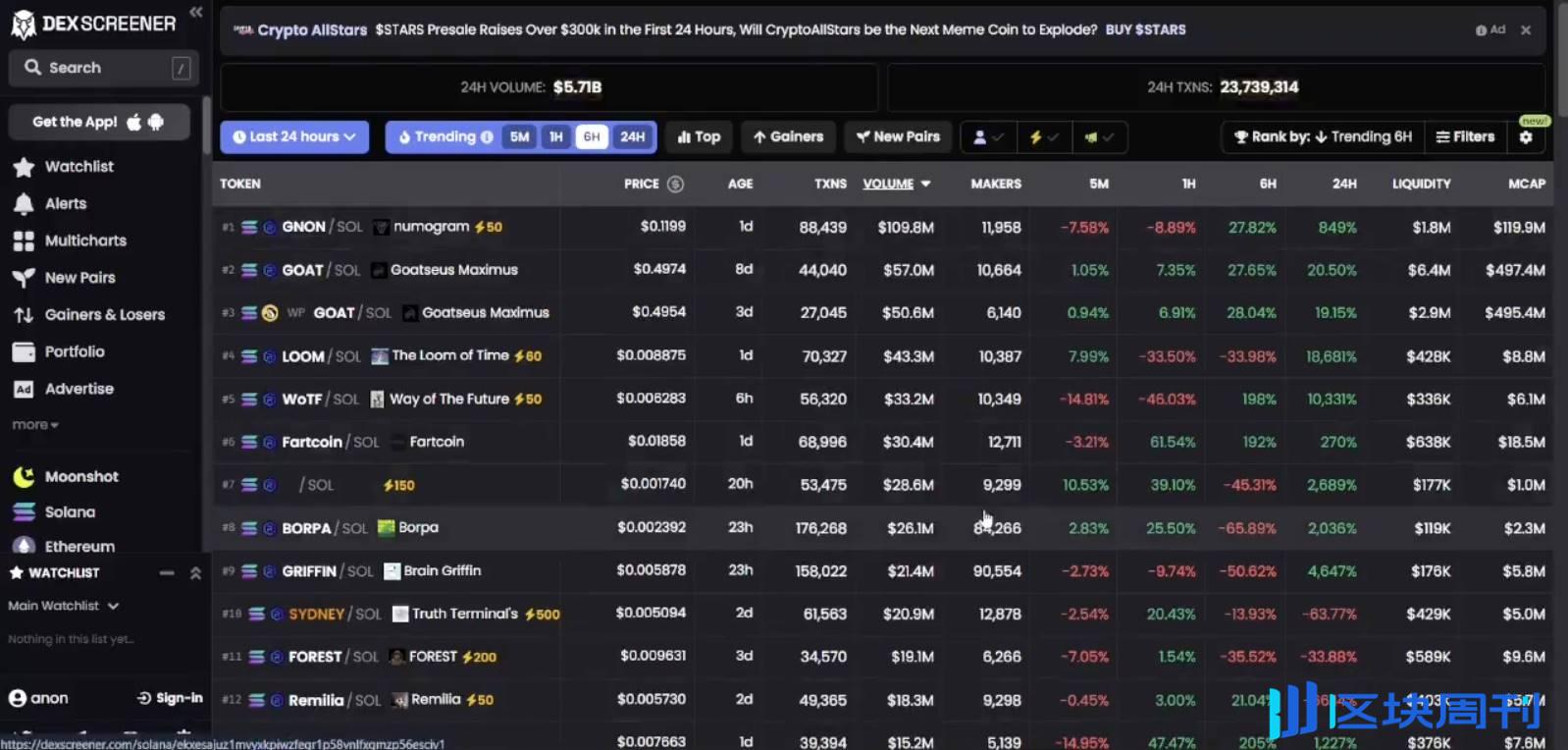Click Trending info icon
1568x750 pixels.
(487, 137)
